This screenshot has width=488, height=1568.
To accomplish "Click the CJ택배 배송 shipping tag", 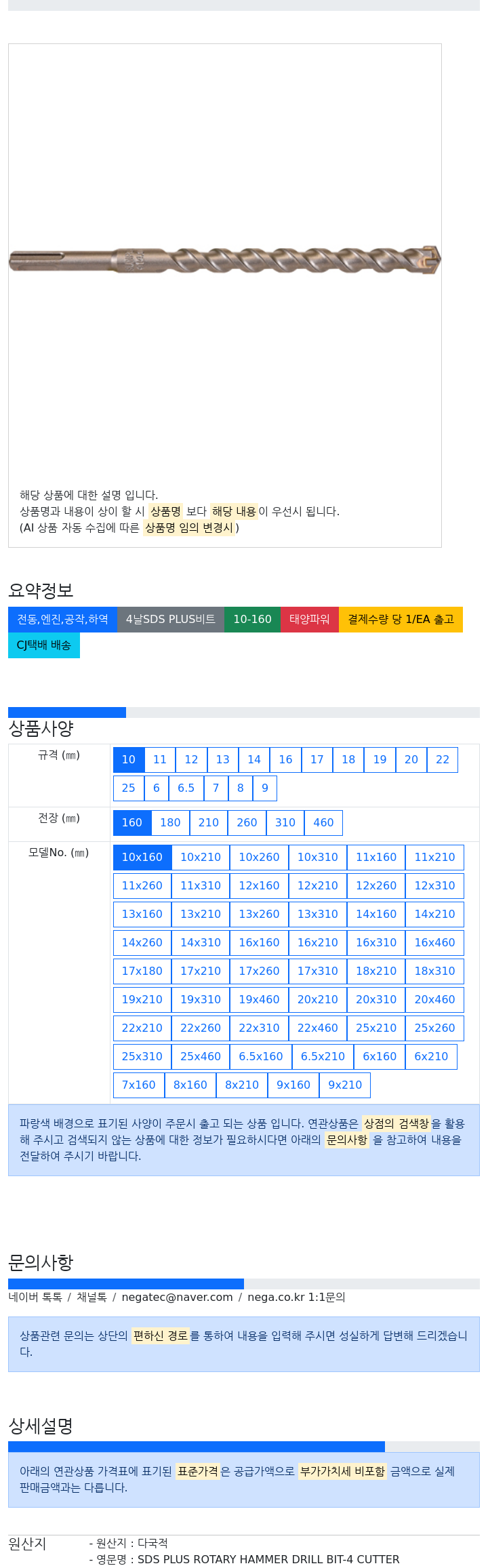I will 44,645.
